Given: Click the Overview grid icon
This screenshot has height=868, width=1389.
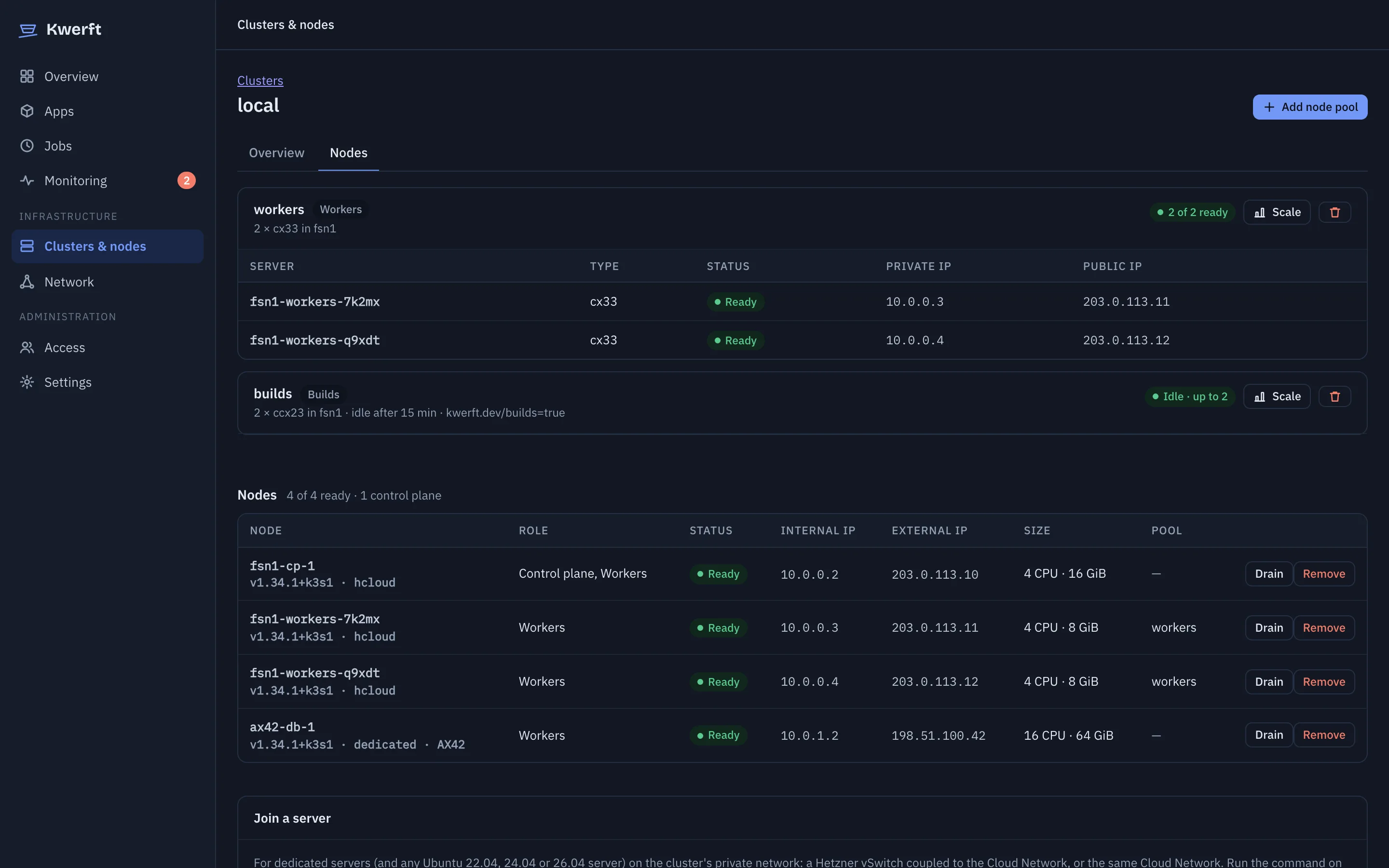Looking at the screenshot, I should [x=27, y=76].
